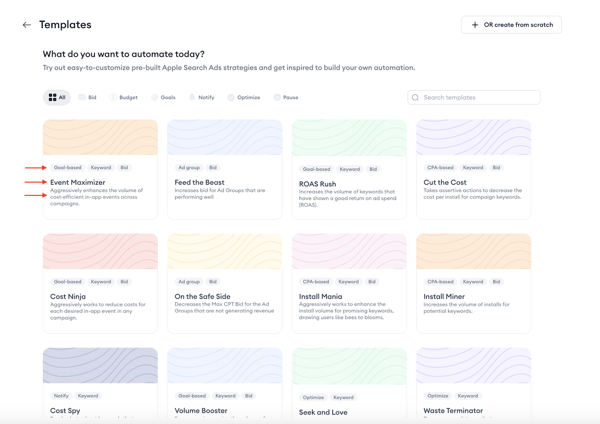The width and height of the screenshot is (600, 424).
Task: Click Goal-based tag on Event Maximizer card
Action: pyautogui.click(x=67, y=168)
